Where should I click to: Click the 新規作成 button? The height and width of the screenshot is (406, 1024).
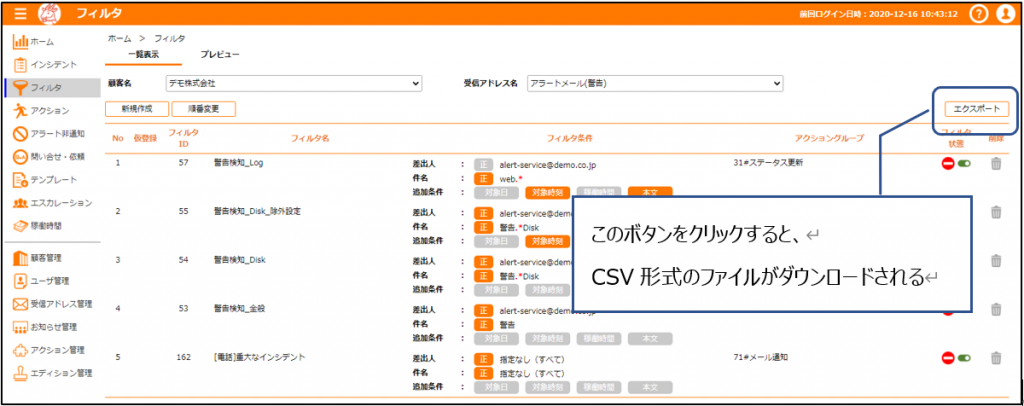(x=136, y=108)
